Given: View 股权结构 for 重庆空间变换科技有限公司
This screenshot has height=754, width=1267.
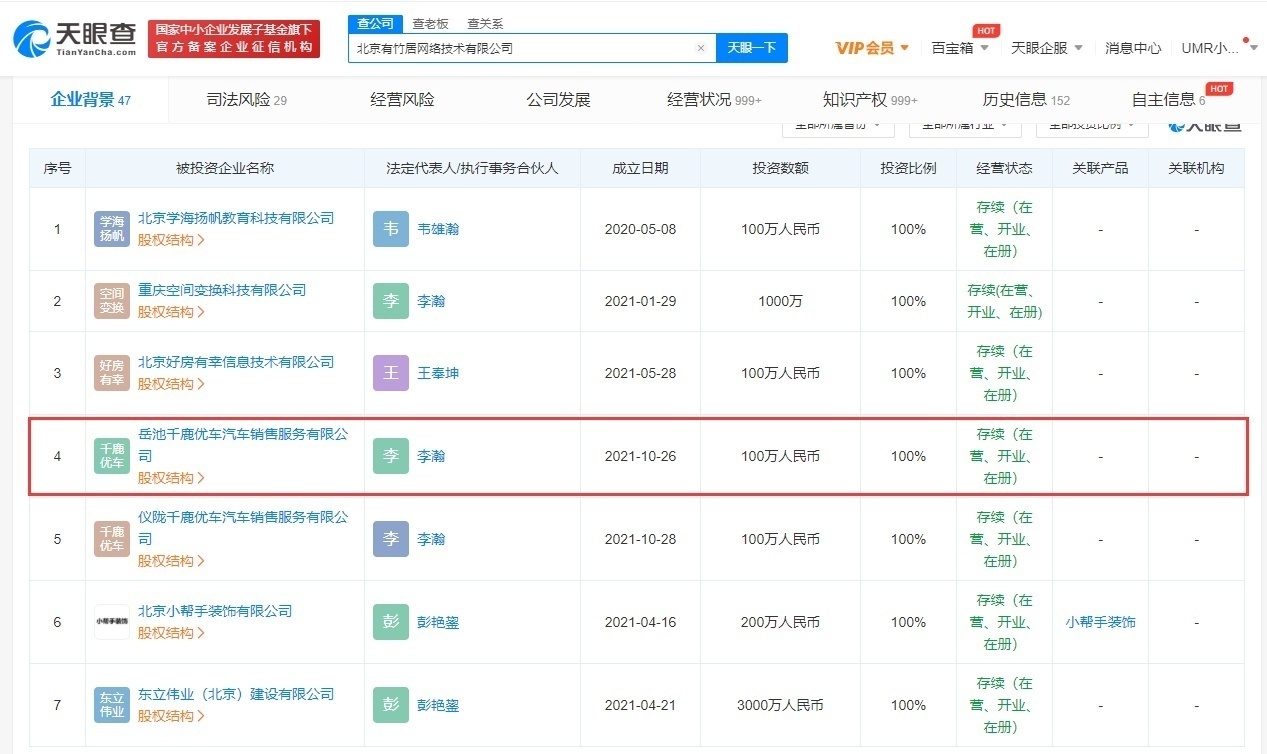Looking at the screenshot, I should click(171, 312).
